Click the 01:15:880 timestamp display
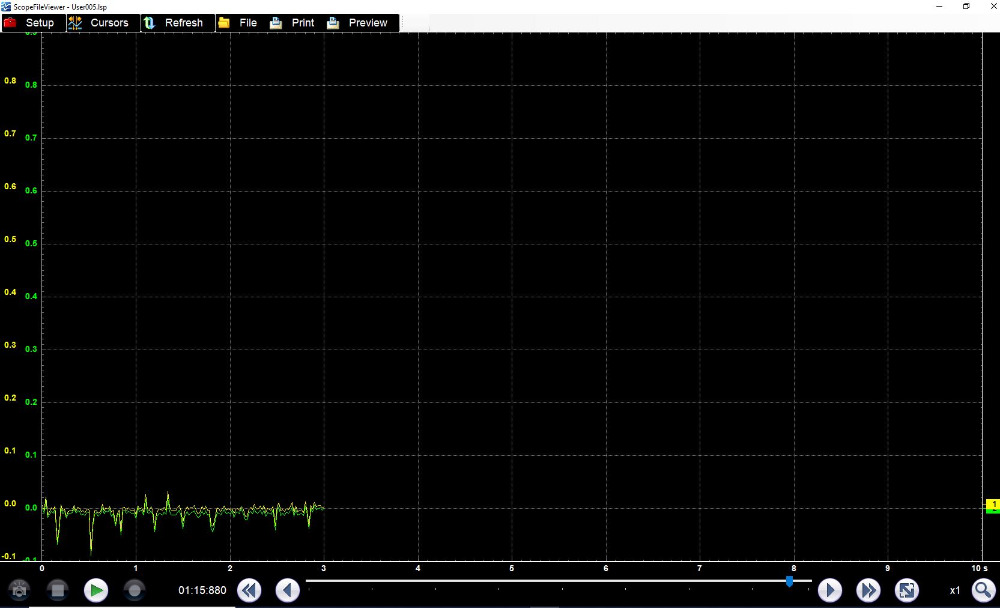Viewport: 1000px width, 608px height. pos(202,590)
